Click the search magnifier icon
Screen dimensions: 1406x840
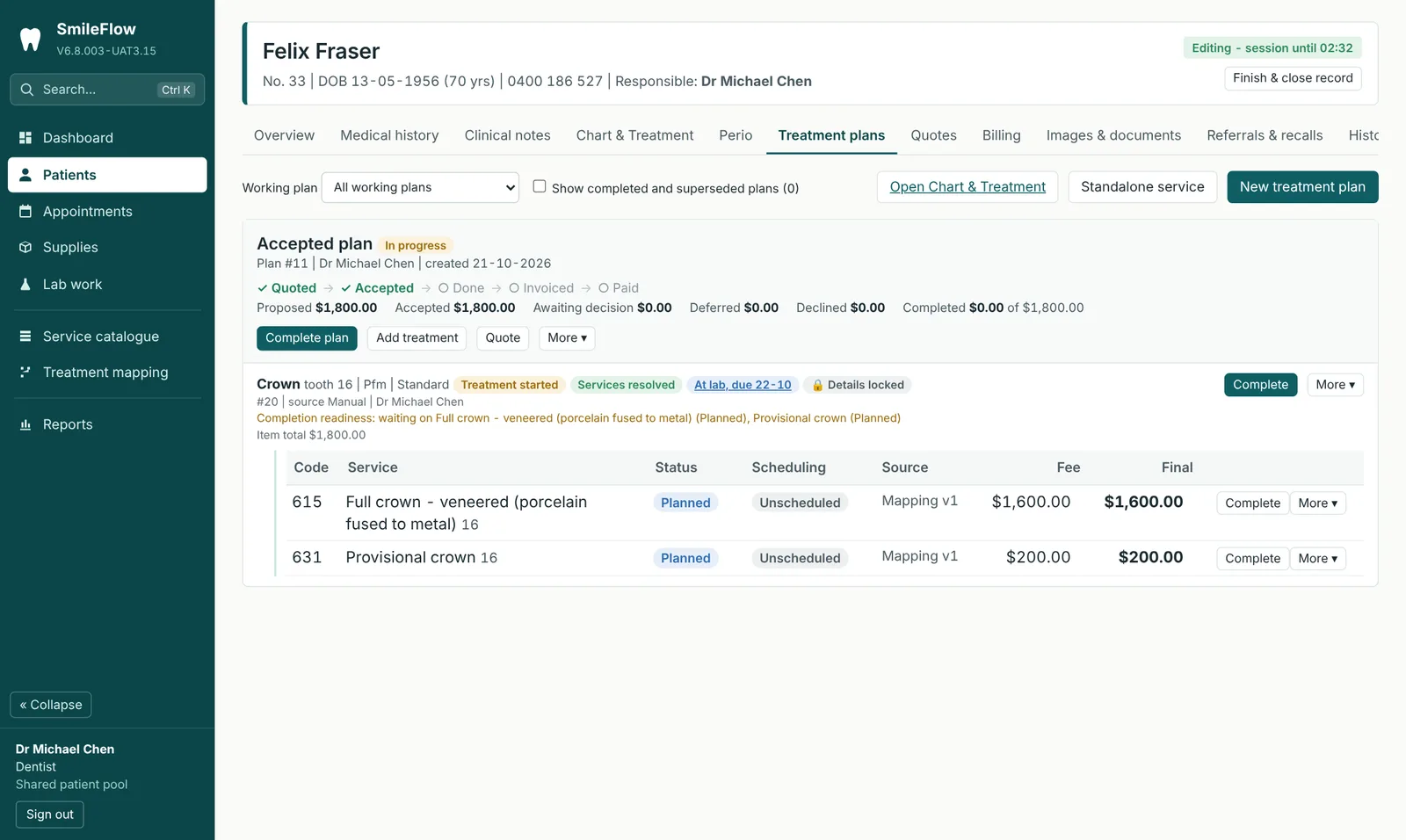tap(26, 90)
